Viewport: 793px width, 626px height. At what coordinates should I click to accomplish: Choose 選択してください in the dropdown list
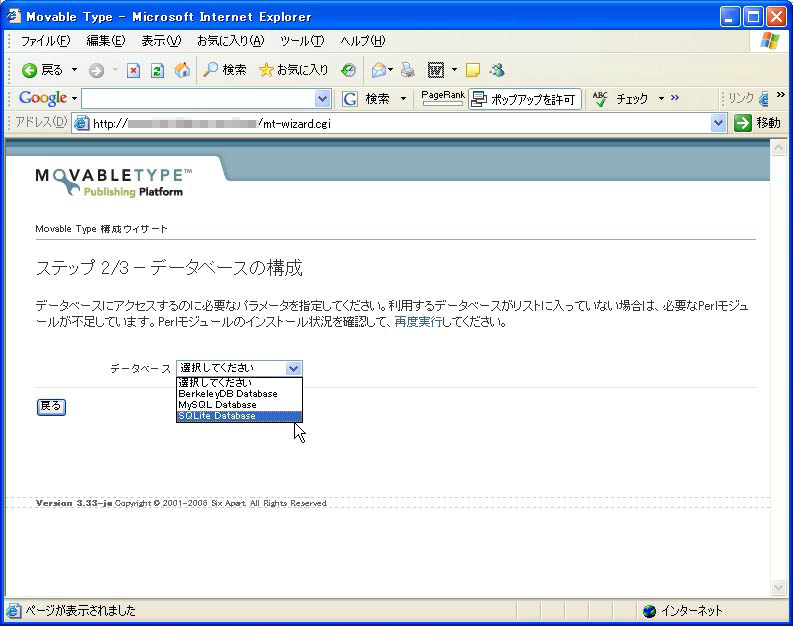(x=239, y=383)
